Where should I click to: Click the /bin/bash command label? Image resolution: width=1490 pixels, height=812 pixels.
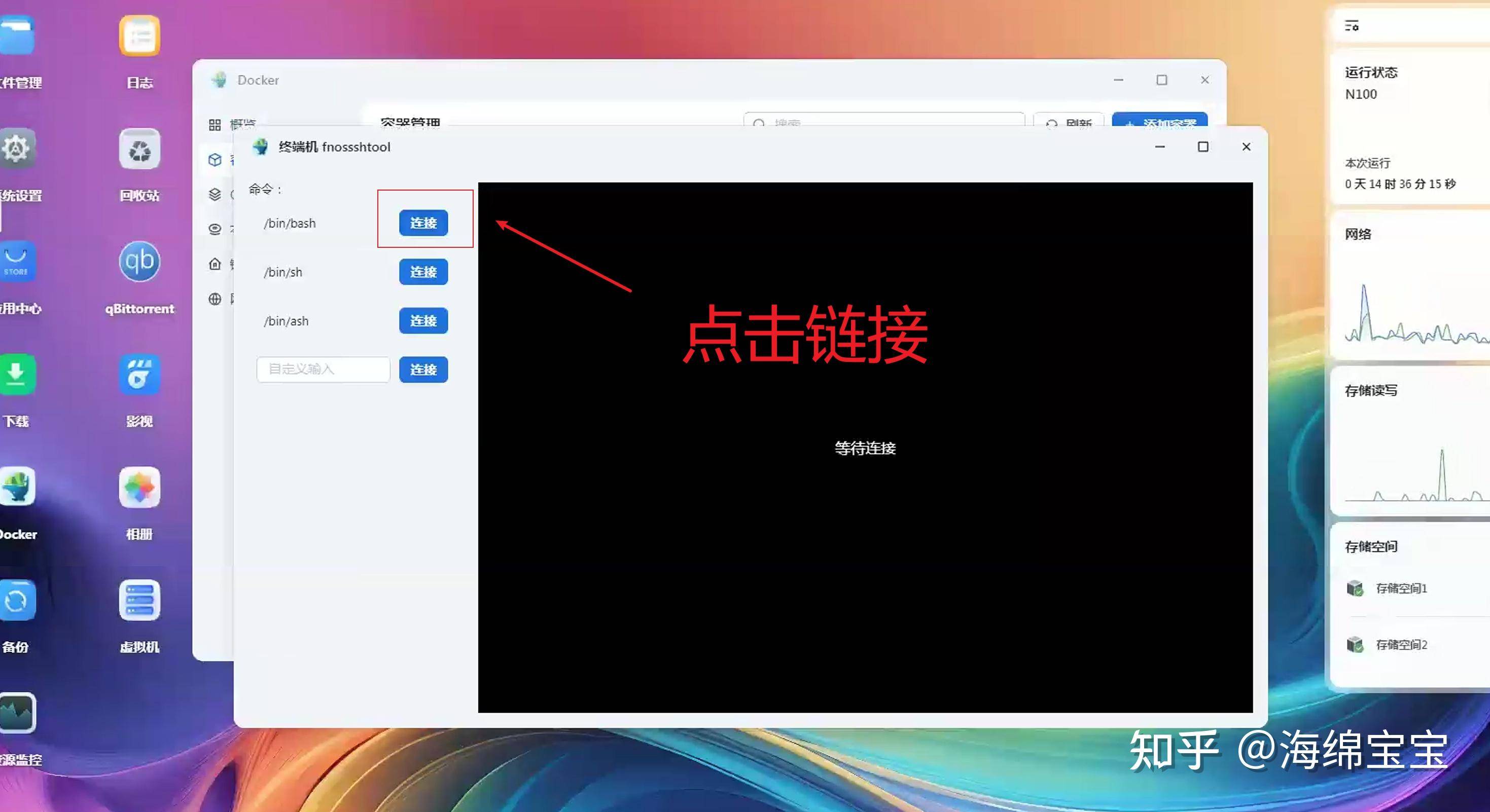[x=290, y=223]
